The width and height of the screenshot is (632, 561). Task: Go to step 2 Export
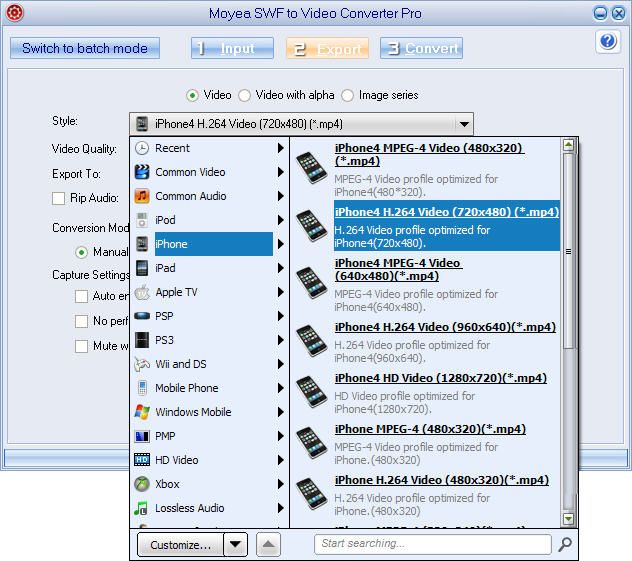pos(327,48)
